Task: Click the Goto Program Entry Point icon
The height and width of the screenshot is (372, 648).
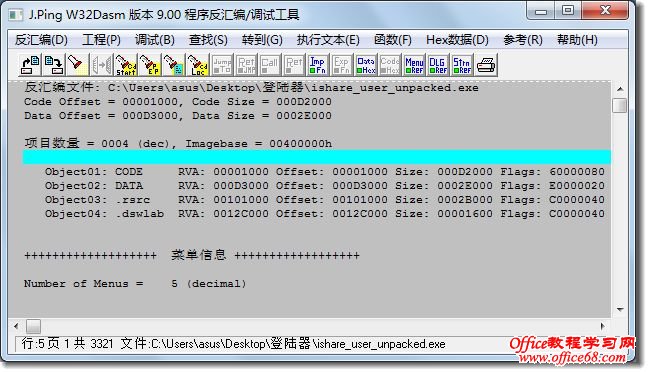Action: [x=150, y=65]
